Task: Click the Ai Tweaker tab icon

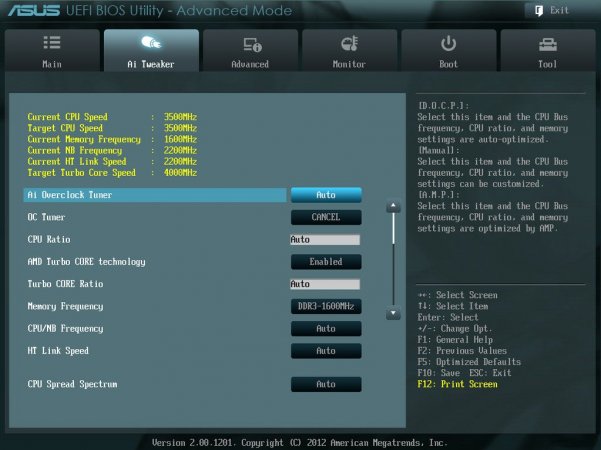Action: coord(151,42)
